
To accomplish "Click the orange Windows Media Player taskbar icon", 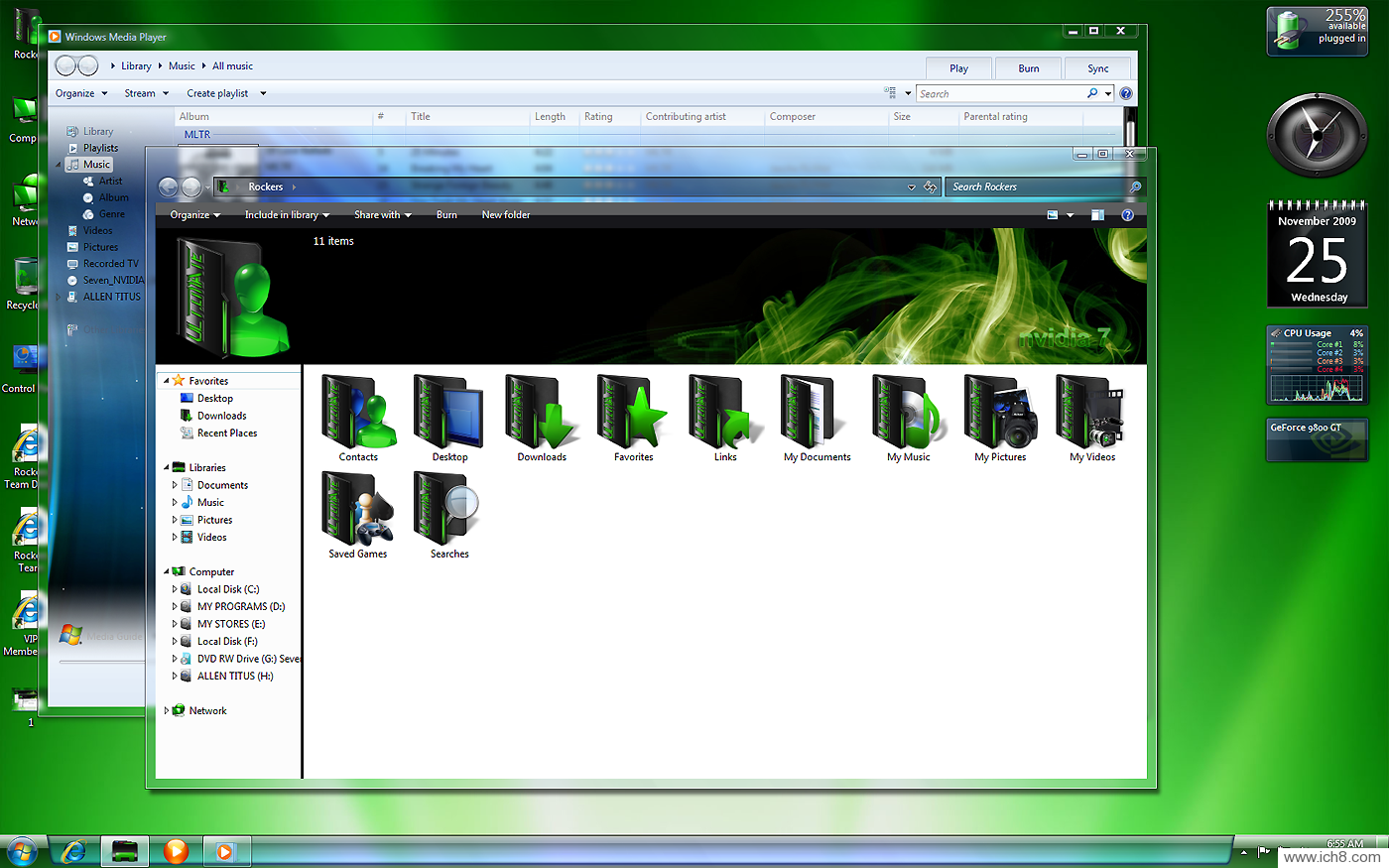I will 176,851.
